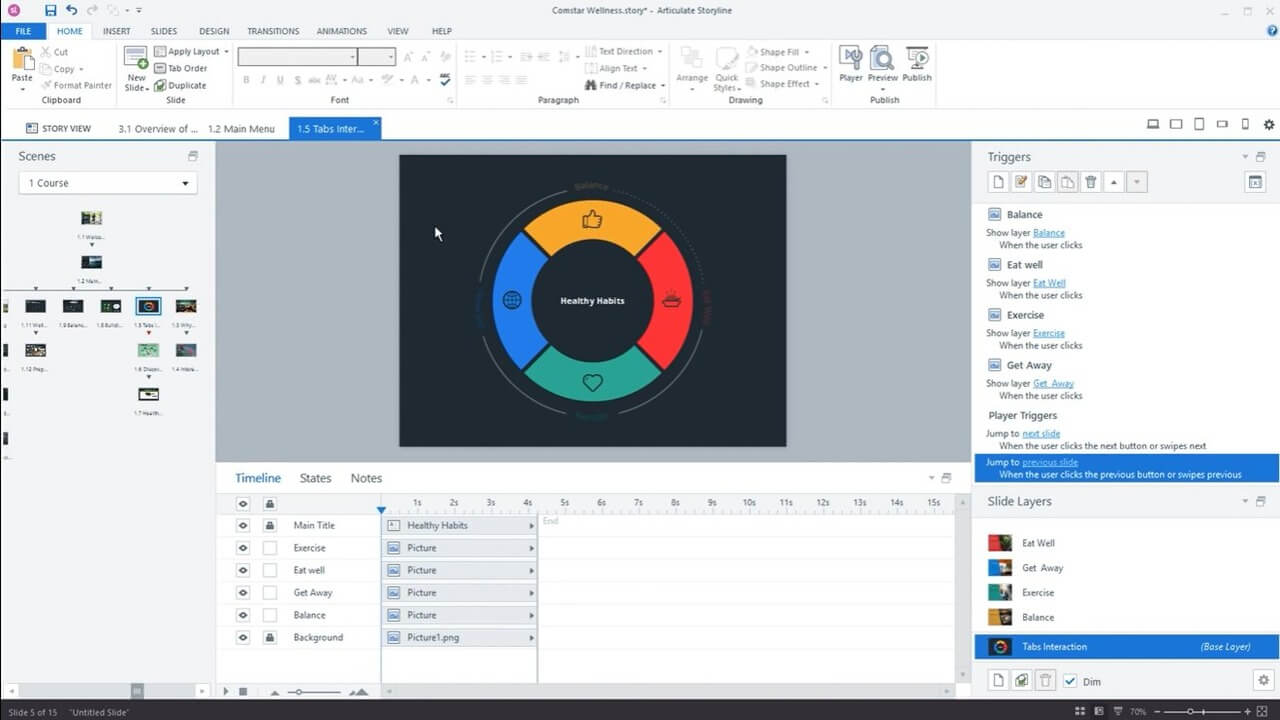
Task: Switch to phone portrait preview icon
Action: click(1245, 125)
